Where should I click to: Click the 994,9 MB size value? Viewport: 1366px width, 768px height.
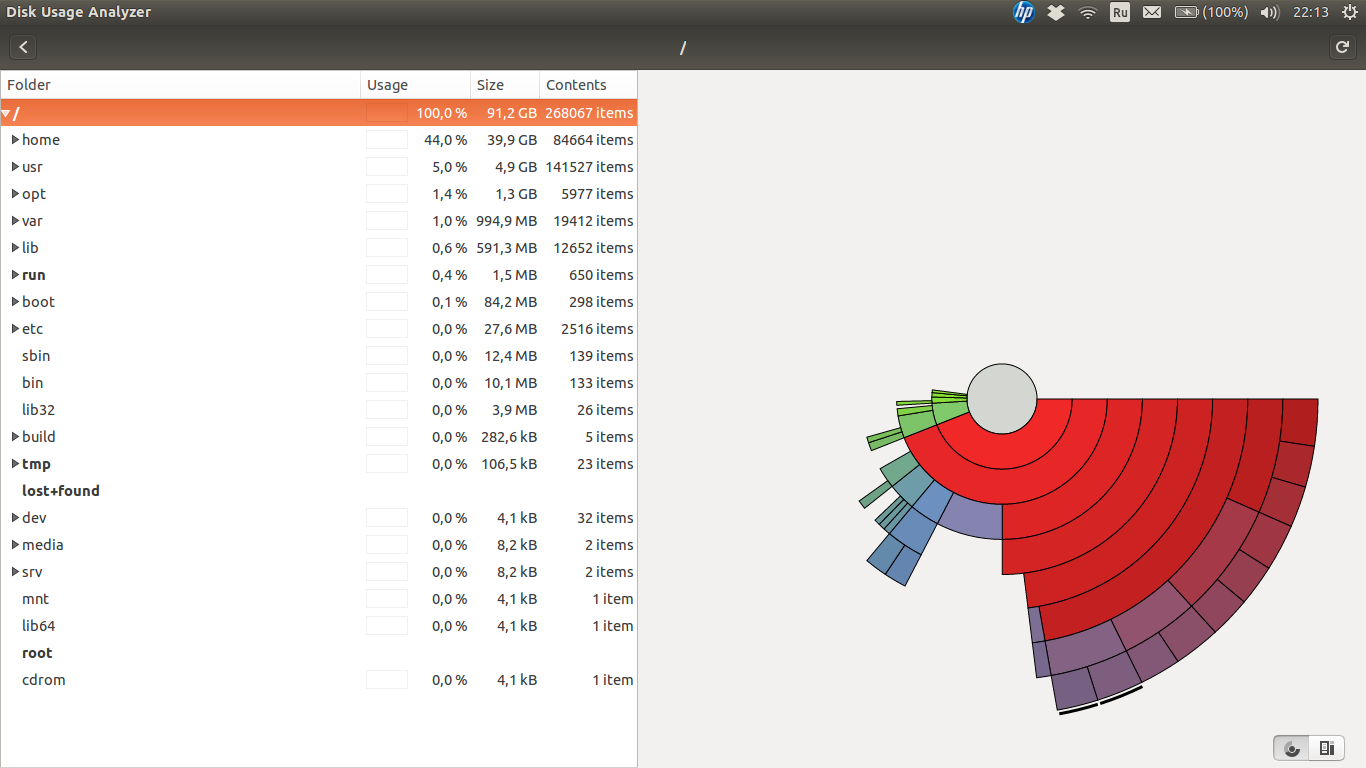pos(507,221)
